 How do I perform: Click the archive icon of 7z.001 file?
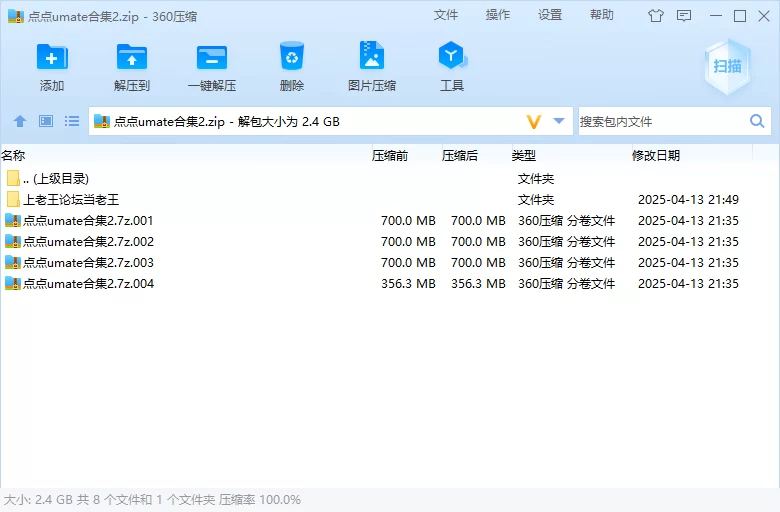point(13,220)
